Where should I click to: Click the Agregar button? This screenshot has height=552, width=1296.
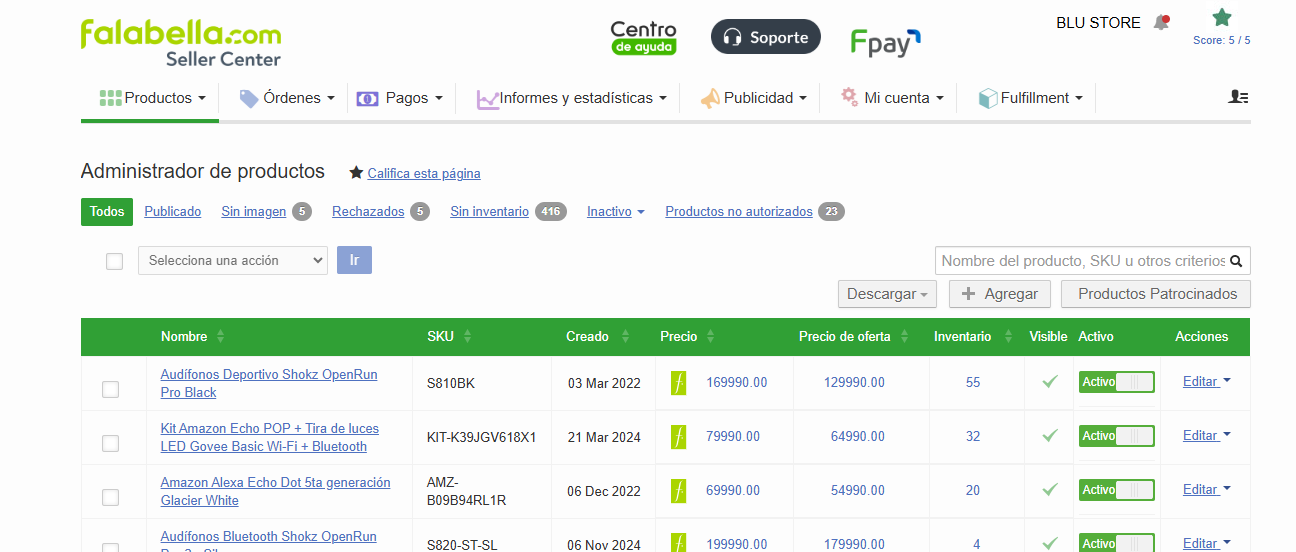pyautogui.click(x=999, y=294)
